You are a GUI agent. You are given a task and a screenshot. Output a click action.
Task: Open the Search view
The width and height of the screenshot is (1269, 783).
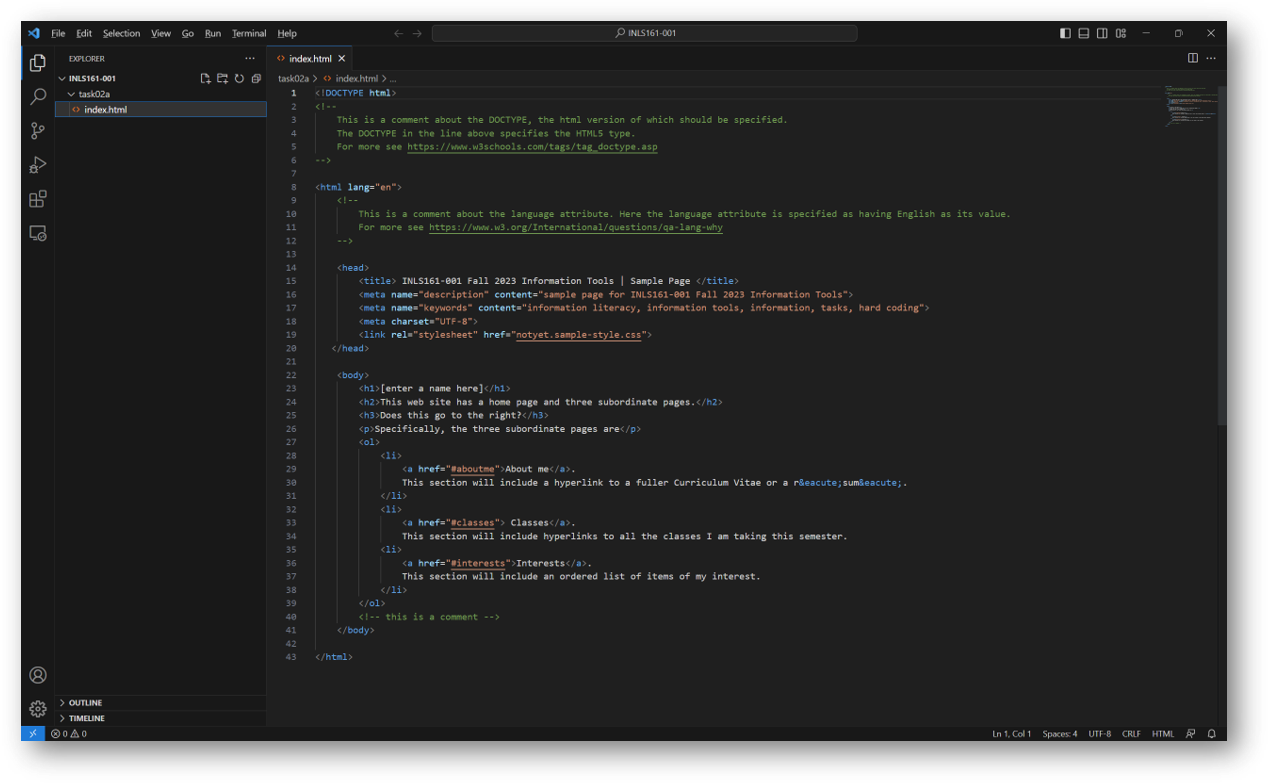pos(37,96)
